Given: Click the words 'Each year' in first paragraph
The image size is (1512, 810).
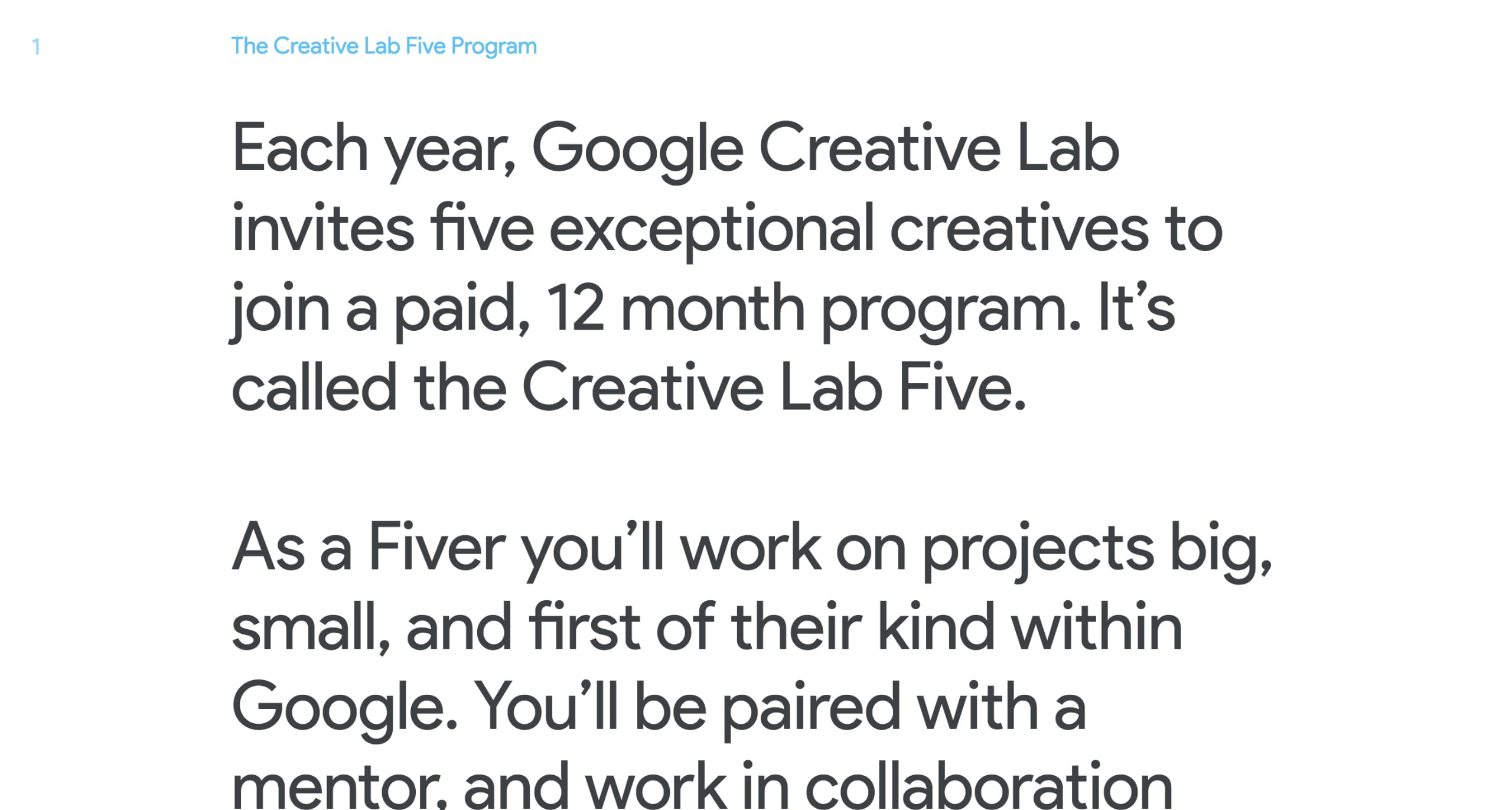Looking at the screenshot, I should (x=373, y=148).
